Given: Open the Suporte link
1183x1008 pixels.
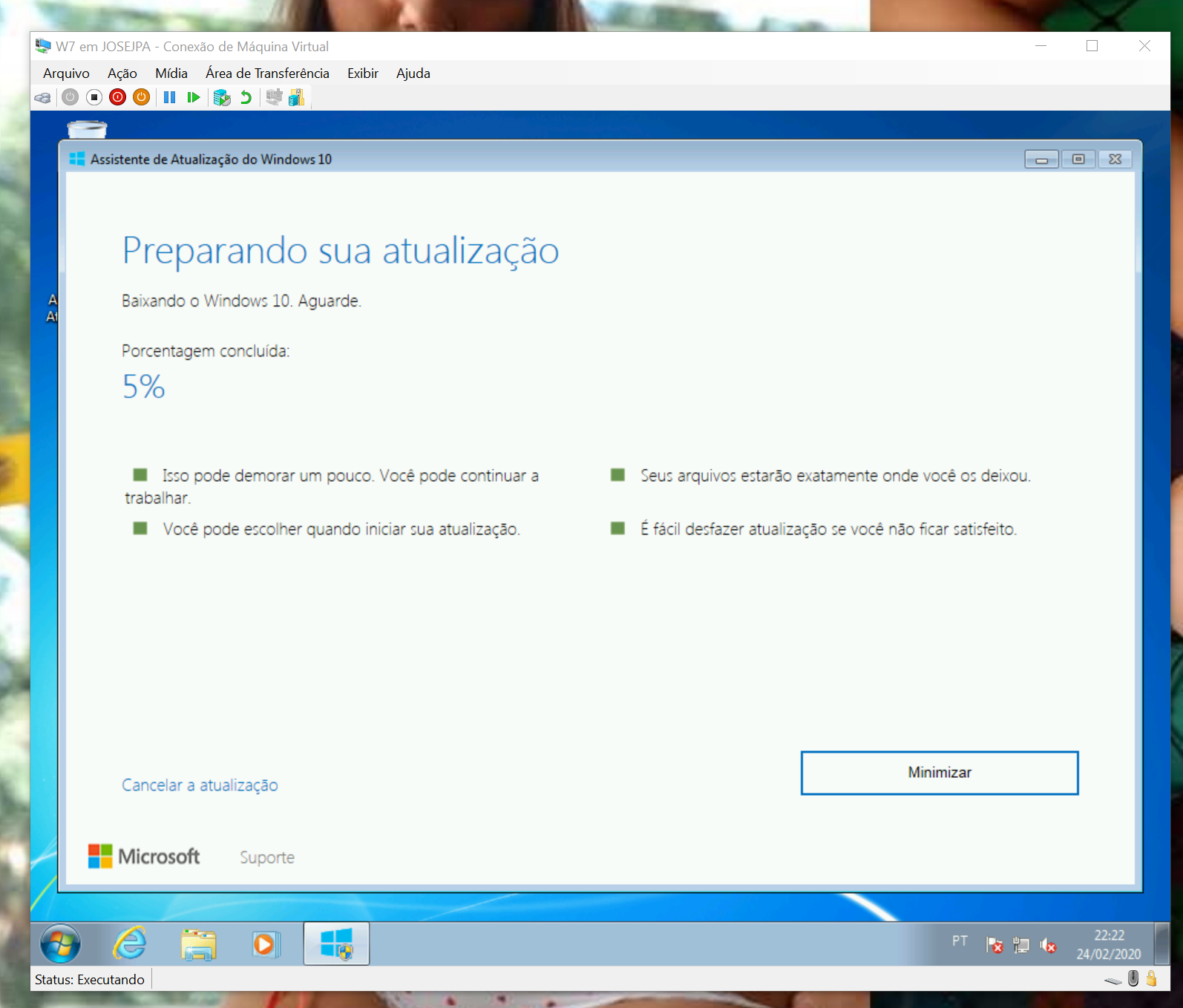Looking at the screenshot, I should [x=267, y=857].
